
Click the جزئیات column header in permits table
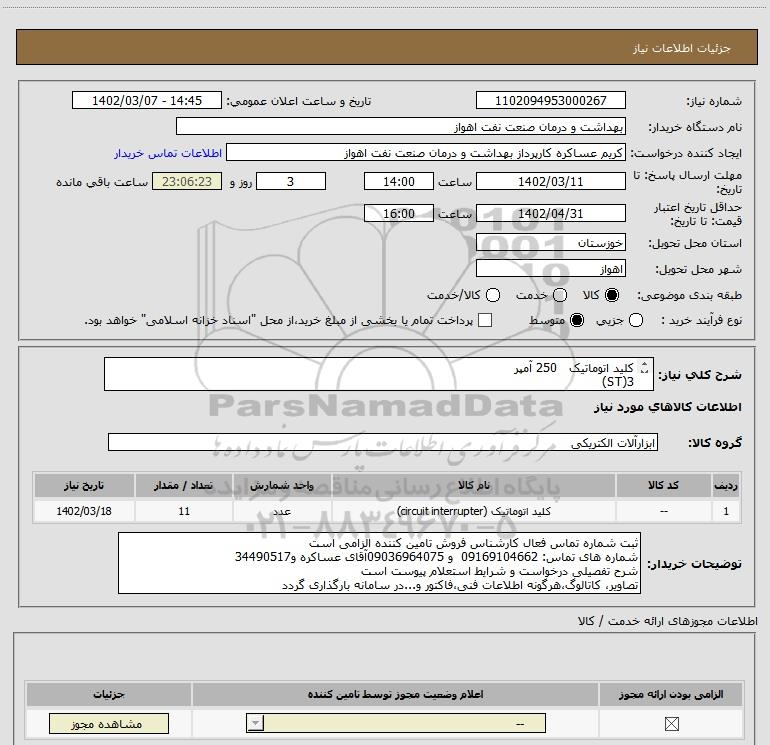[109, 694]
